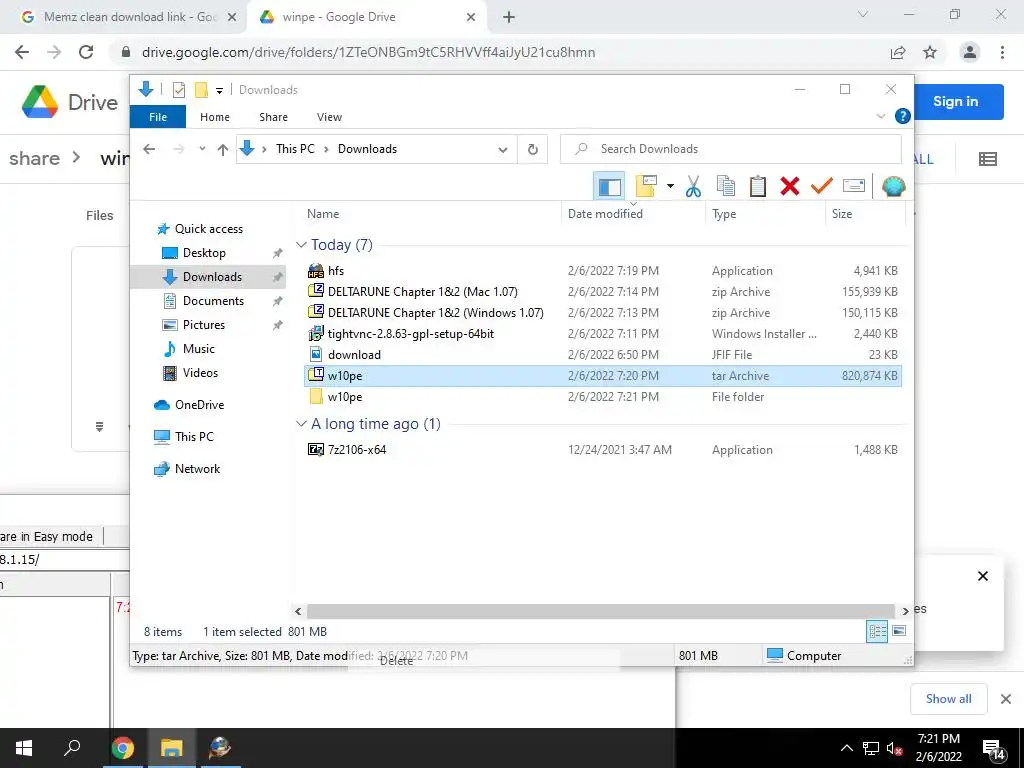Select DELTARUNE Chapter 1&2 (Mac 1.07) archive
This screenshot has height=768, width=1024.
(603, 291)
